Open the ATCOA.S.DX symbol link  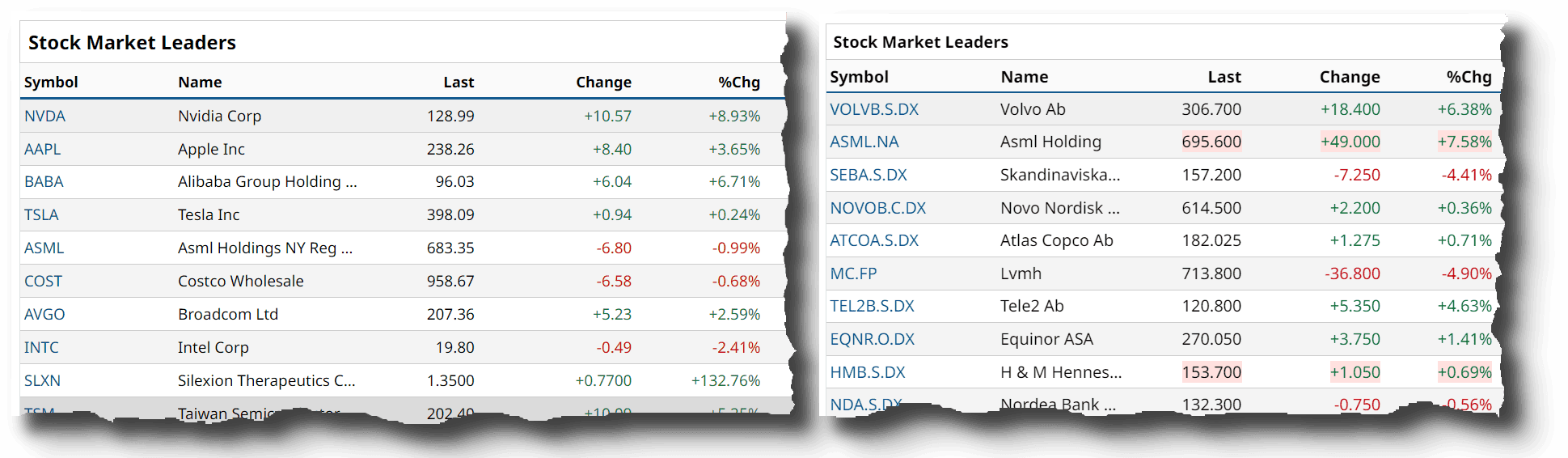[874, 240]
